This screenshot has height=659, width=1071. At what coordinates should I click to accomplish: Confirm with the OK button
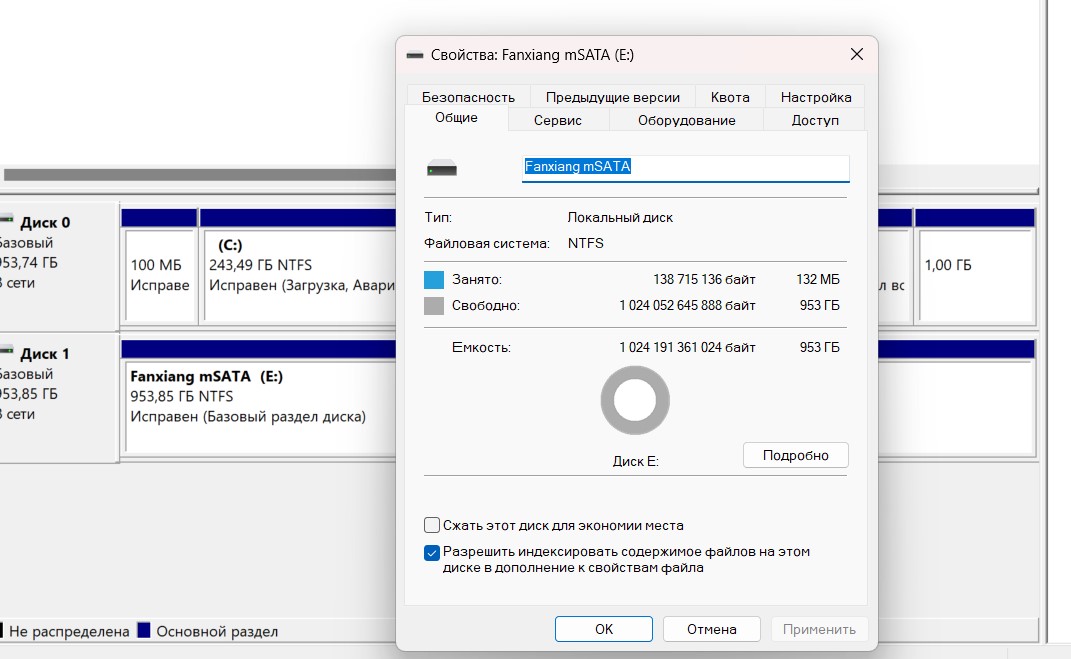(x=604, y=629)
